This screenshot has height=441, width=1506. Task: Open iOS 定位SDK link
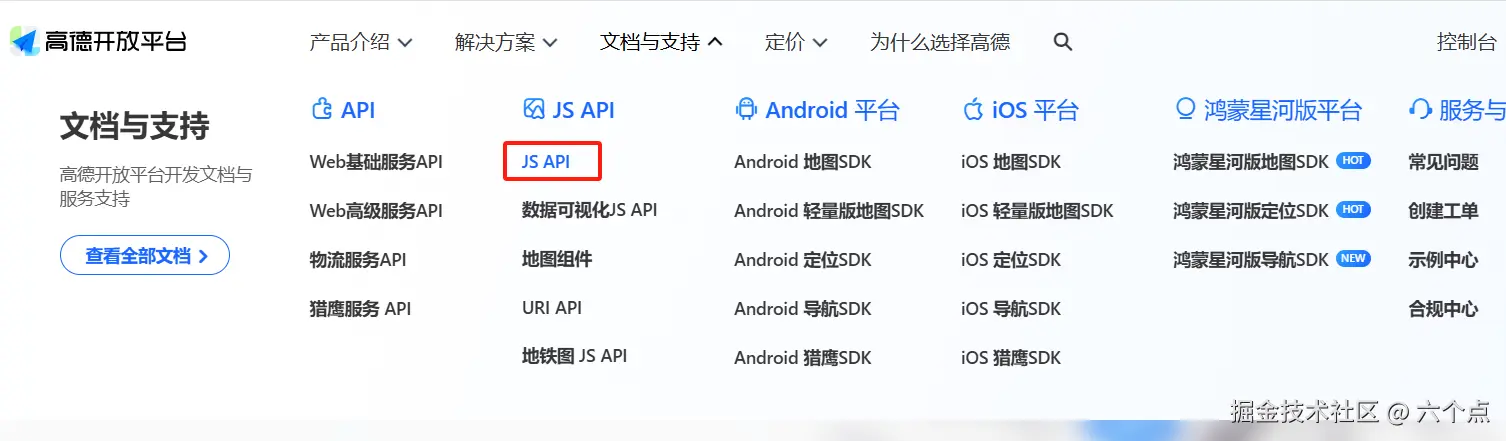click(1011, 260)
